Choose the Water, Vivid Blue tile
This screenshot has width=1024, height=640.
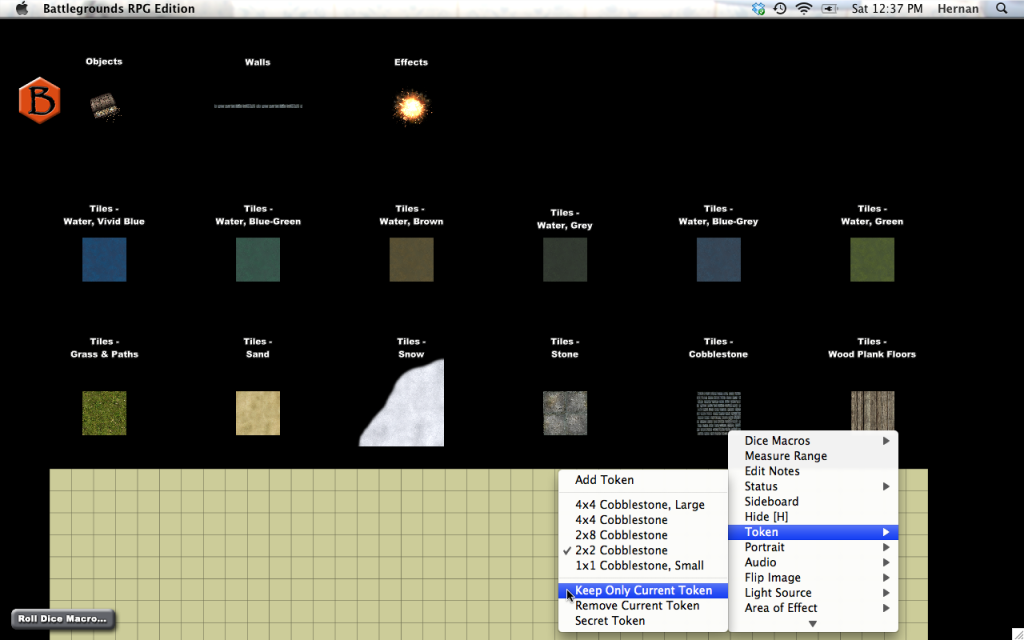coord(104,260)
